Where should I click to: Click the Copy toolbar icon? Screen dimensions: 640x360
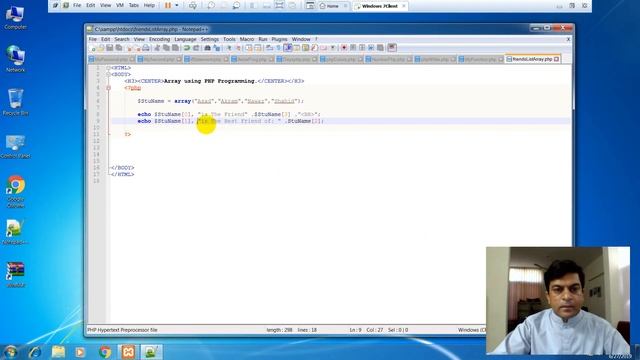pyautogui.click(x=166, y=48)
